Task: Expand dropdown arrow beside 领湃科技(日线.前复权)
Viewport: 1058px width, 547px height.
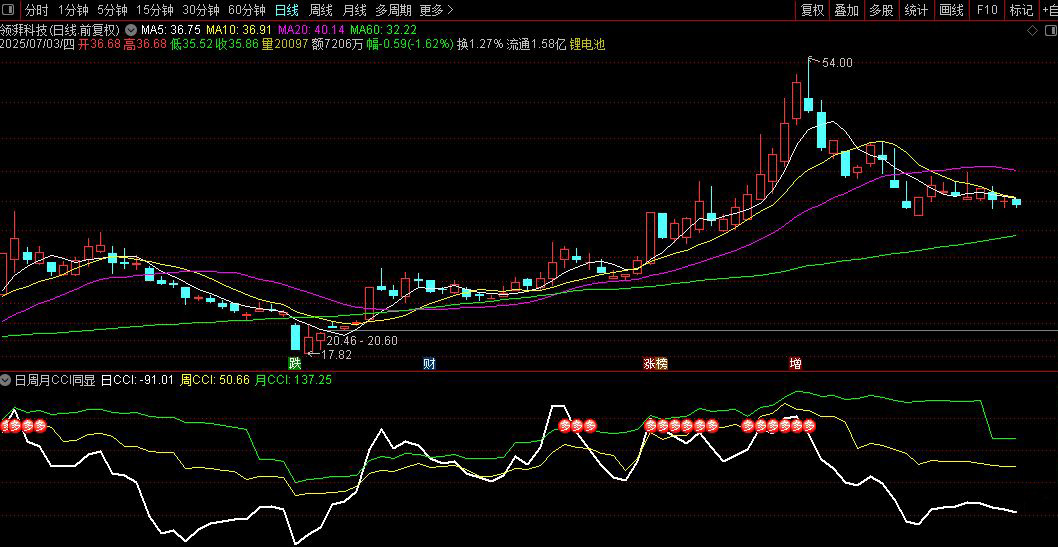Action: [130, 30]
